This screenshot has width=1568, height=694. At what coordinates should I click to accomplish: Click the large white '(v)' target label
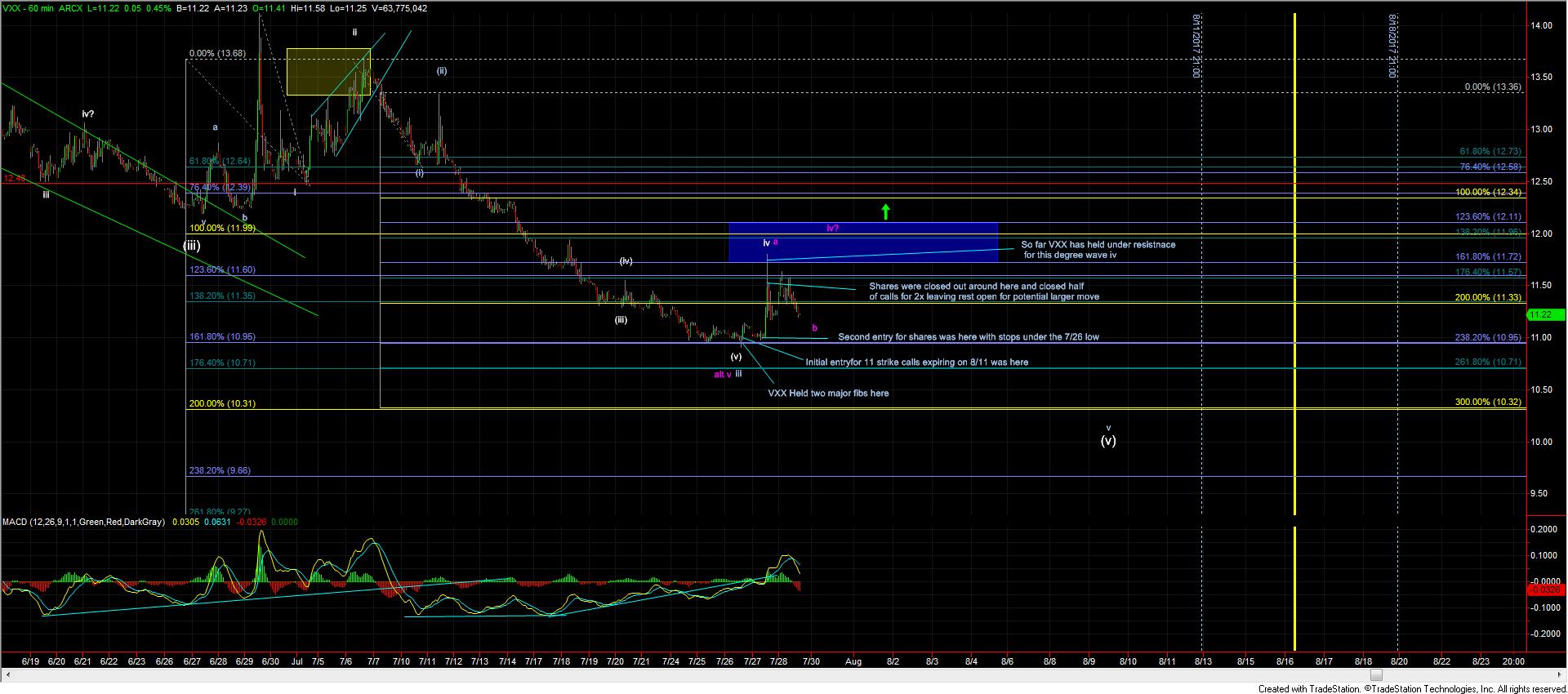1108,440
